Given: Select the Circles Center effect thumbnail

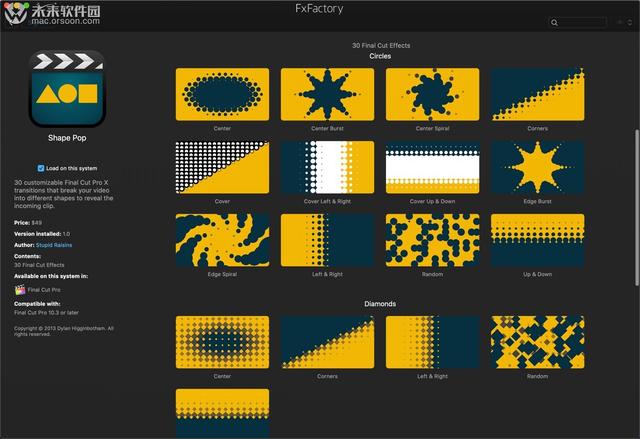Looking at the screenshot, I should [x=222, y=94].
